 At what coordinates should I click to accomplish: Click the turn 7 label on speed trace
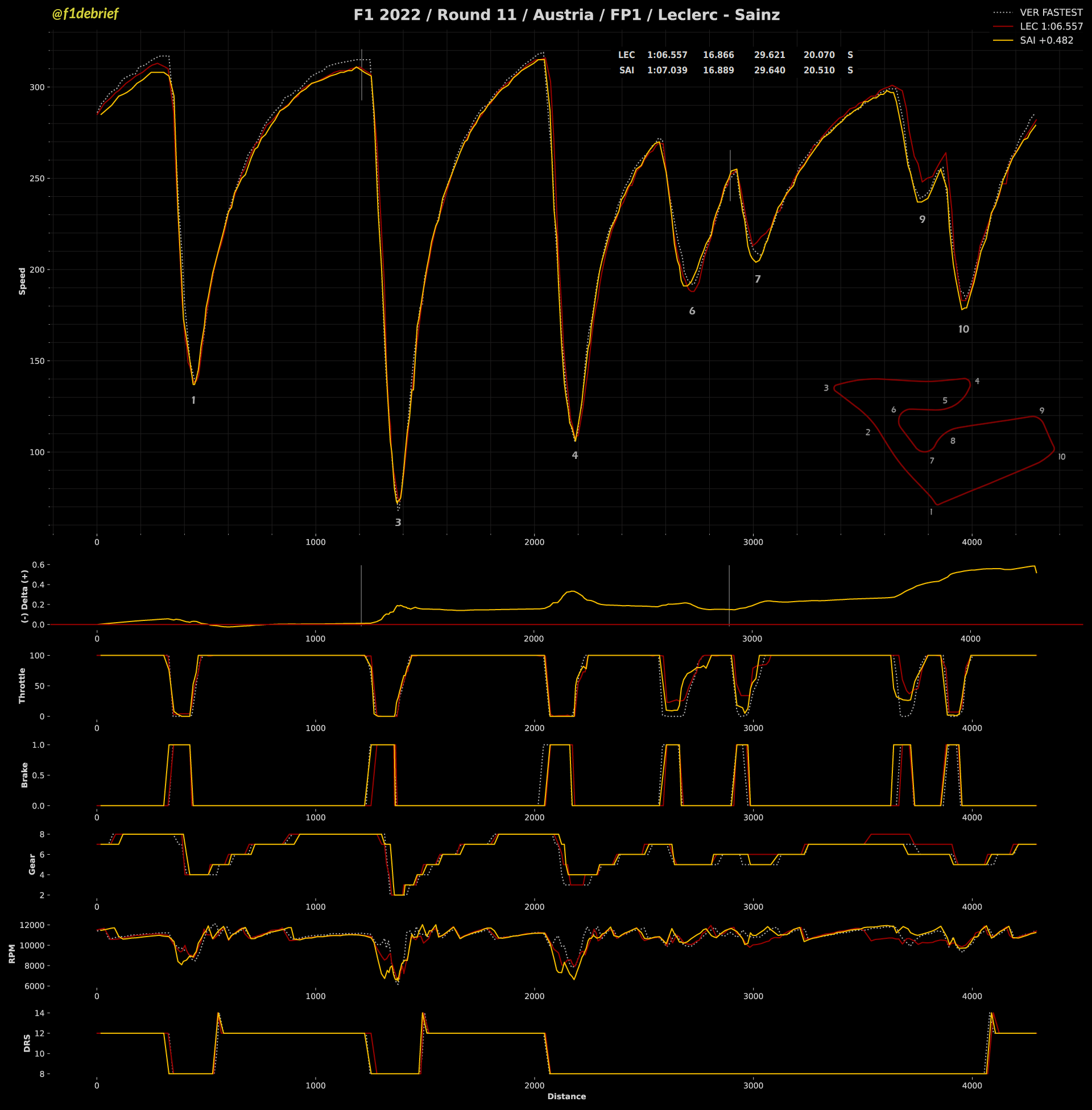click(x=758, y=279)
